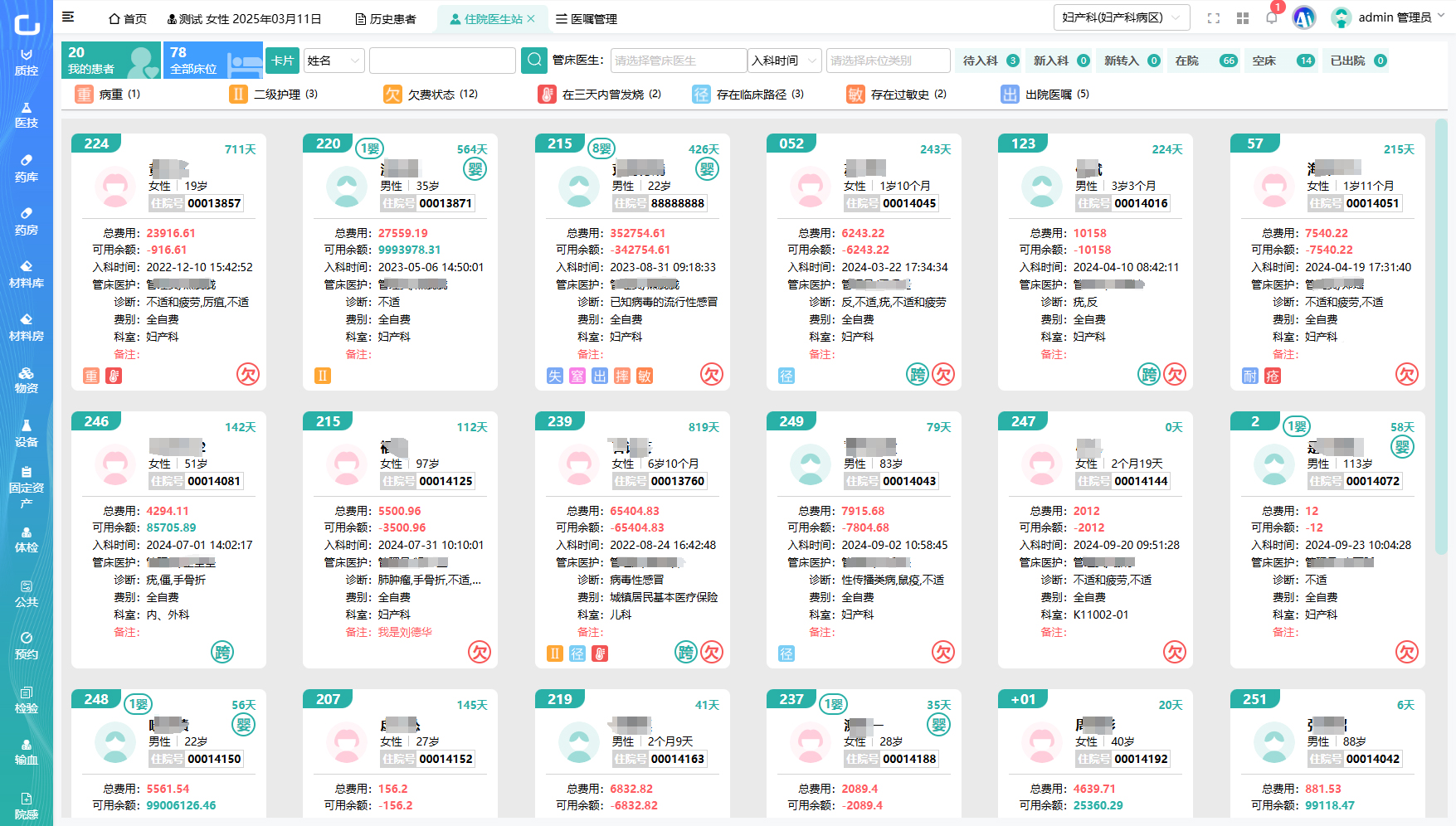Filter by 病重 critical status

pyautogui.click(x=108, y=95)
